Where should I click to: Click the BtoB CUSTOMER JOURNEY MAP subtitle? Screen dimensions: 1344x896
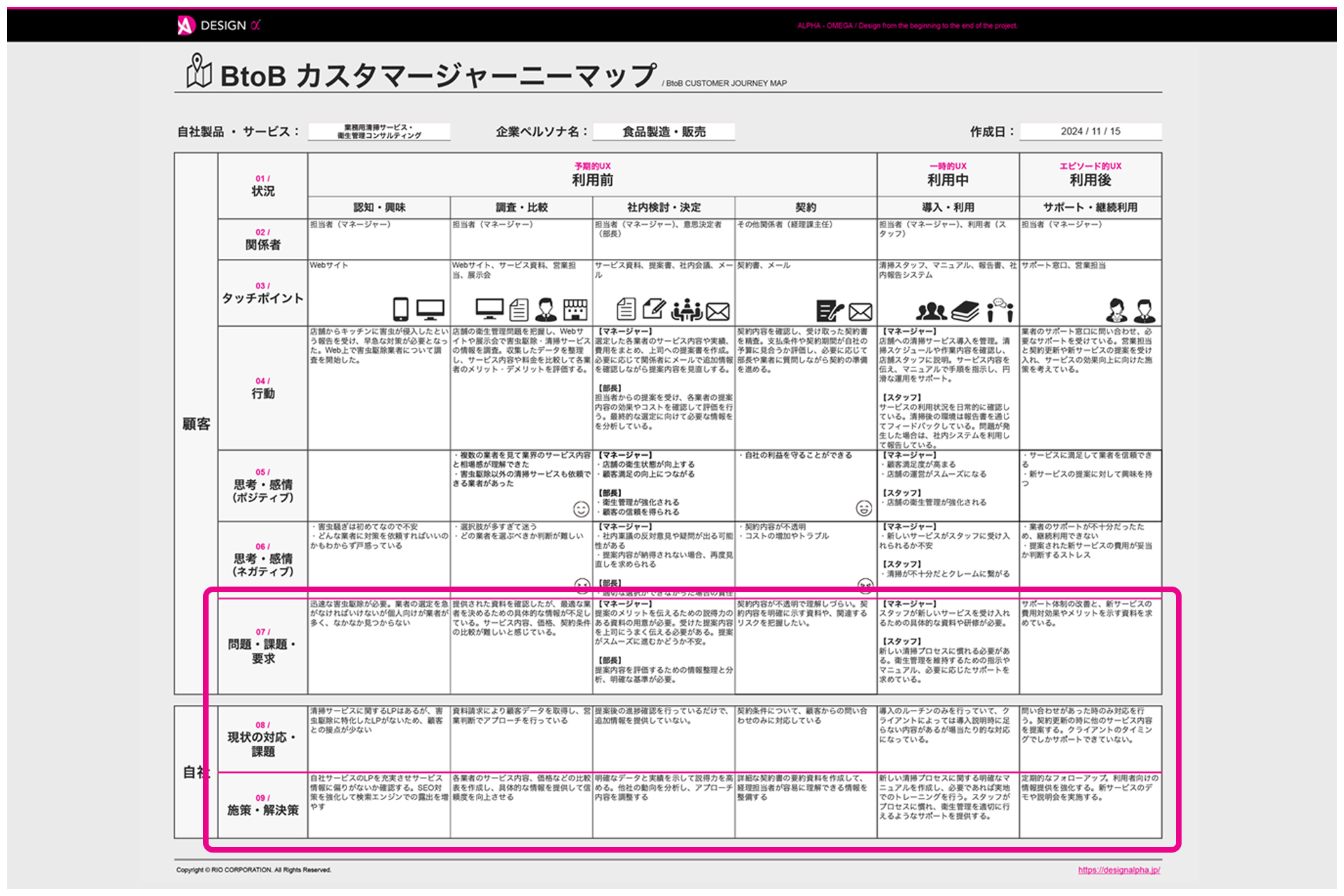coord(724,83)
